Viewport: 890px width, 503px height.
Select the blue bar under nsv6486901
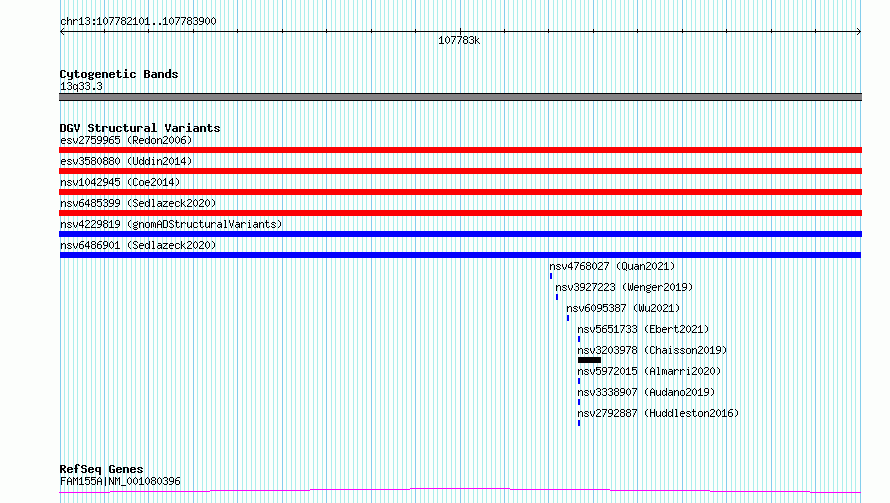click(x=460, y=255)
